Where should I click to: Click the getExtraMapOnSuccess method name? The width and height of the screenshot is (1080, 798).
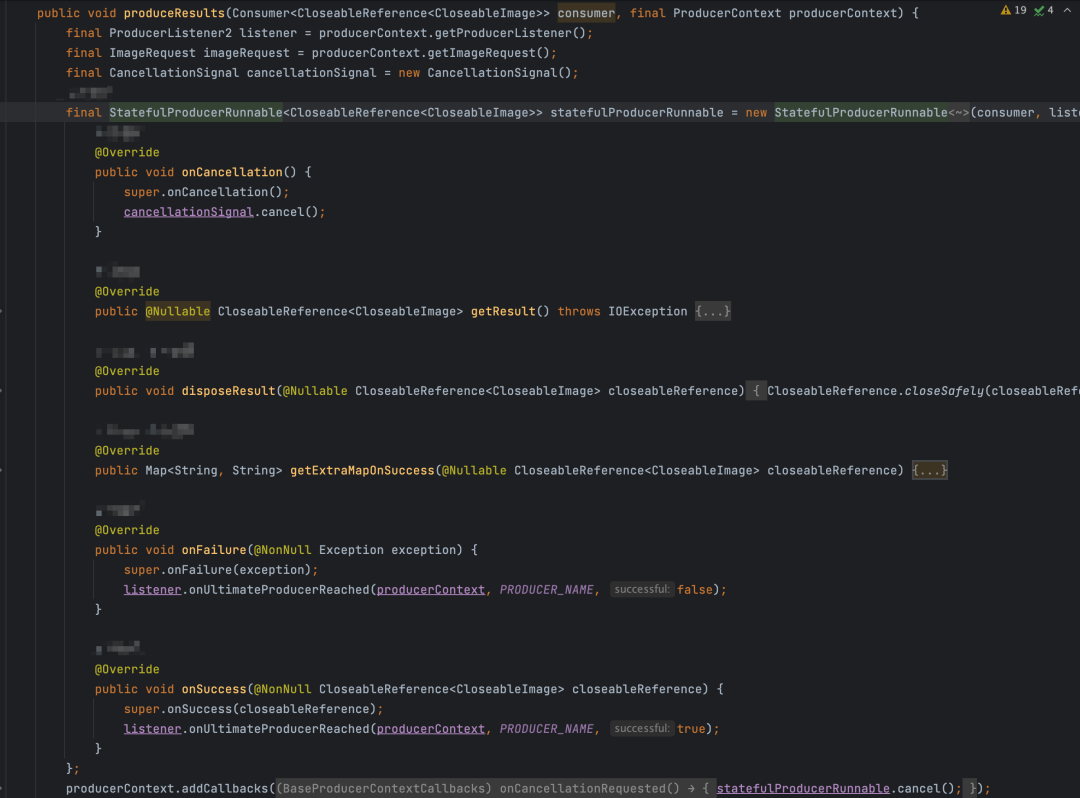pos(362,470)
